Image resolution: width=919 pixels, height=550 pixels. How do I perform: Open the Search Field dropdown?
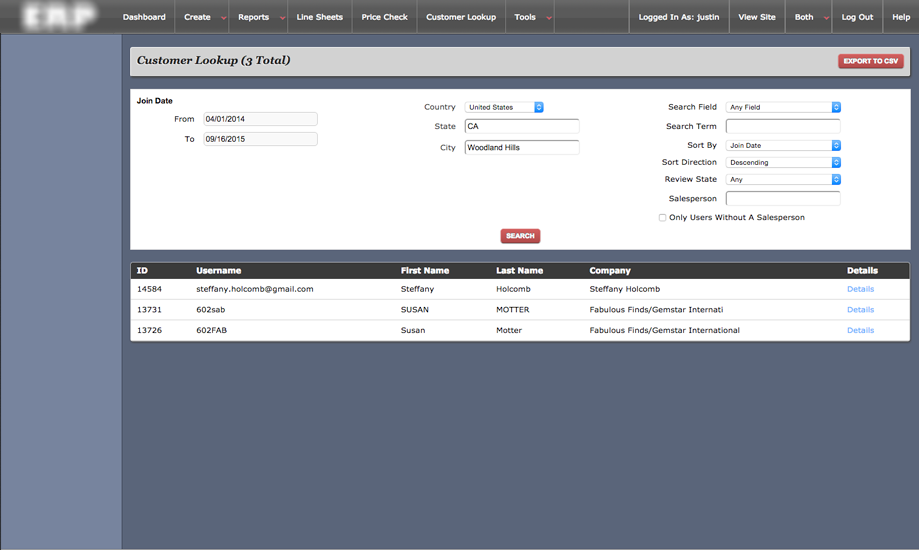click(x=783, y=107)
